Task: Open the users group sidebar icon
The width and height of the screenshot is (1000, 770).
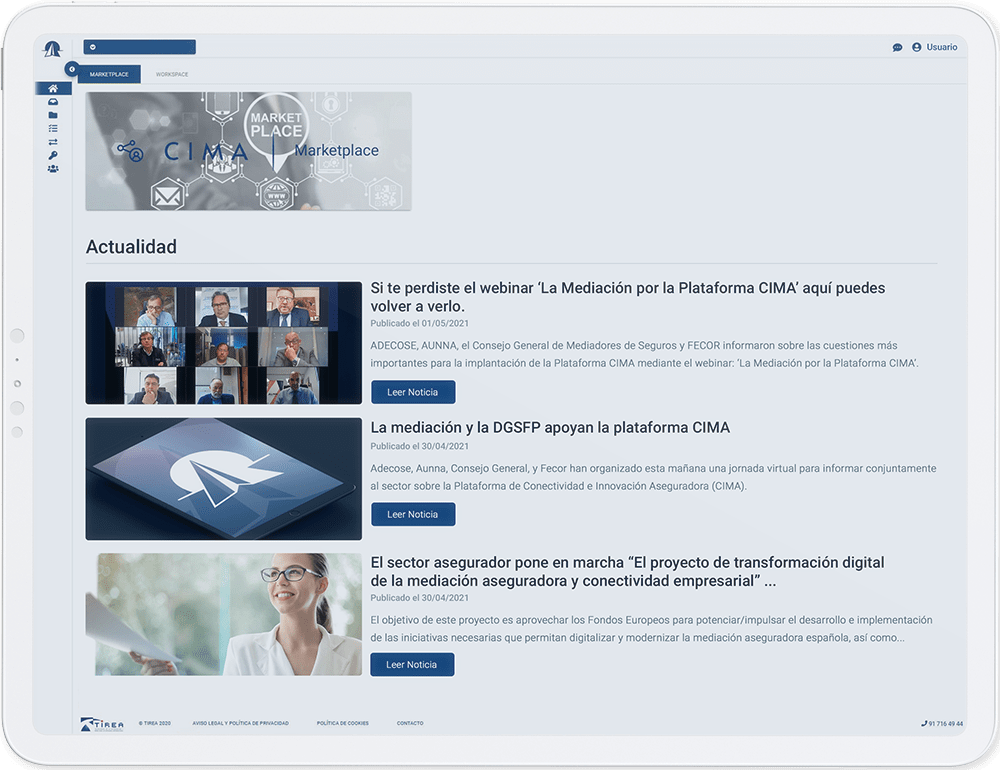Action: point(53,169)
